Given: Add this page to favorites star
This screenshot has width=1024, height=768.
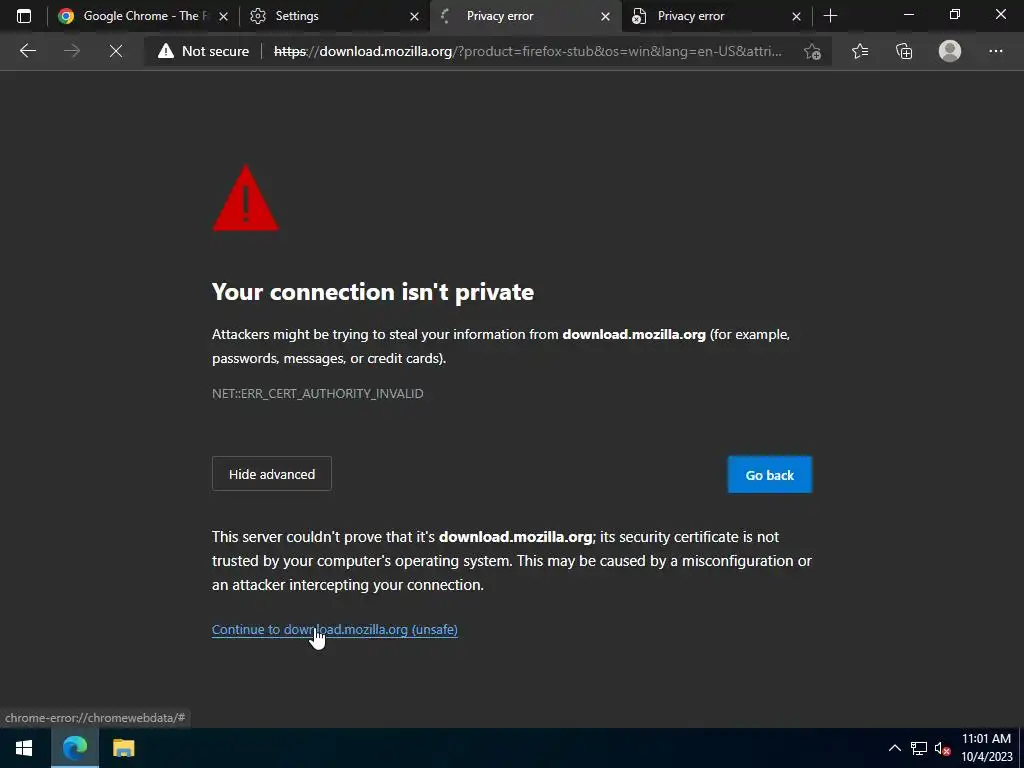Looking at the screenshot, I should [x=812, y=51].
